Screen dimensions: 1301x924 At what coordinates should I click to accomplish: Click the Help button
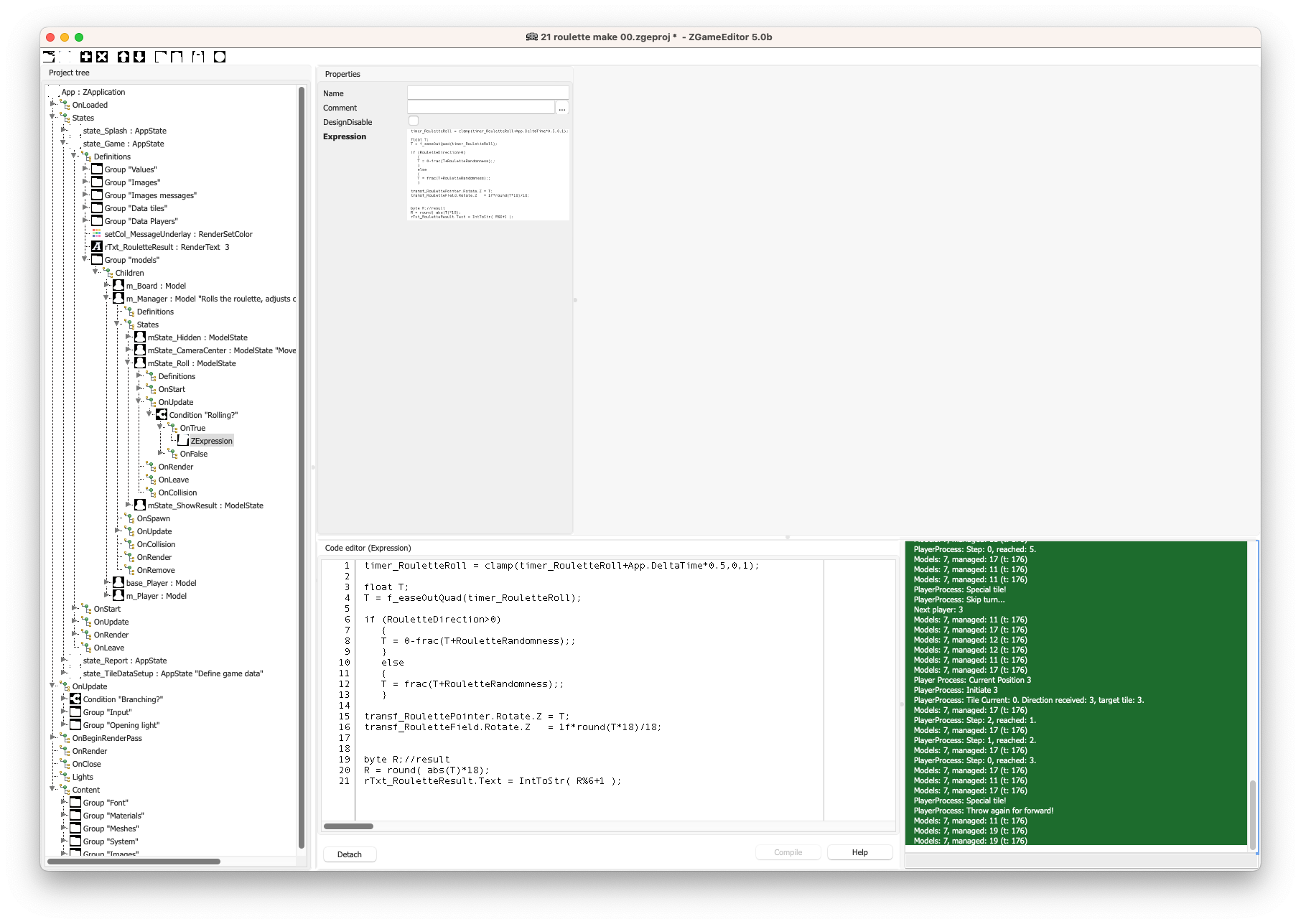click(860, 852)
